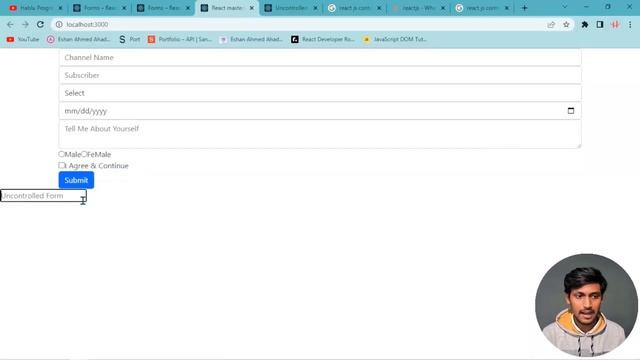This screenshot has width=640, height=360.
Task: Close the React maste tab
Action: 252,8
